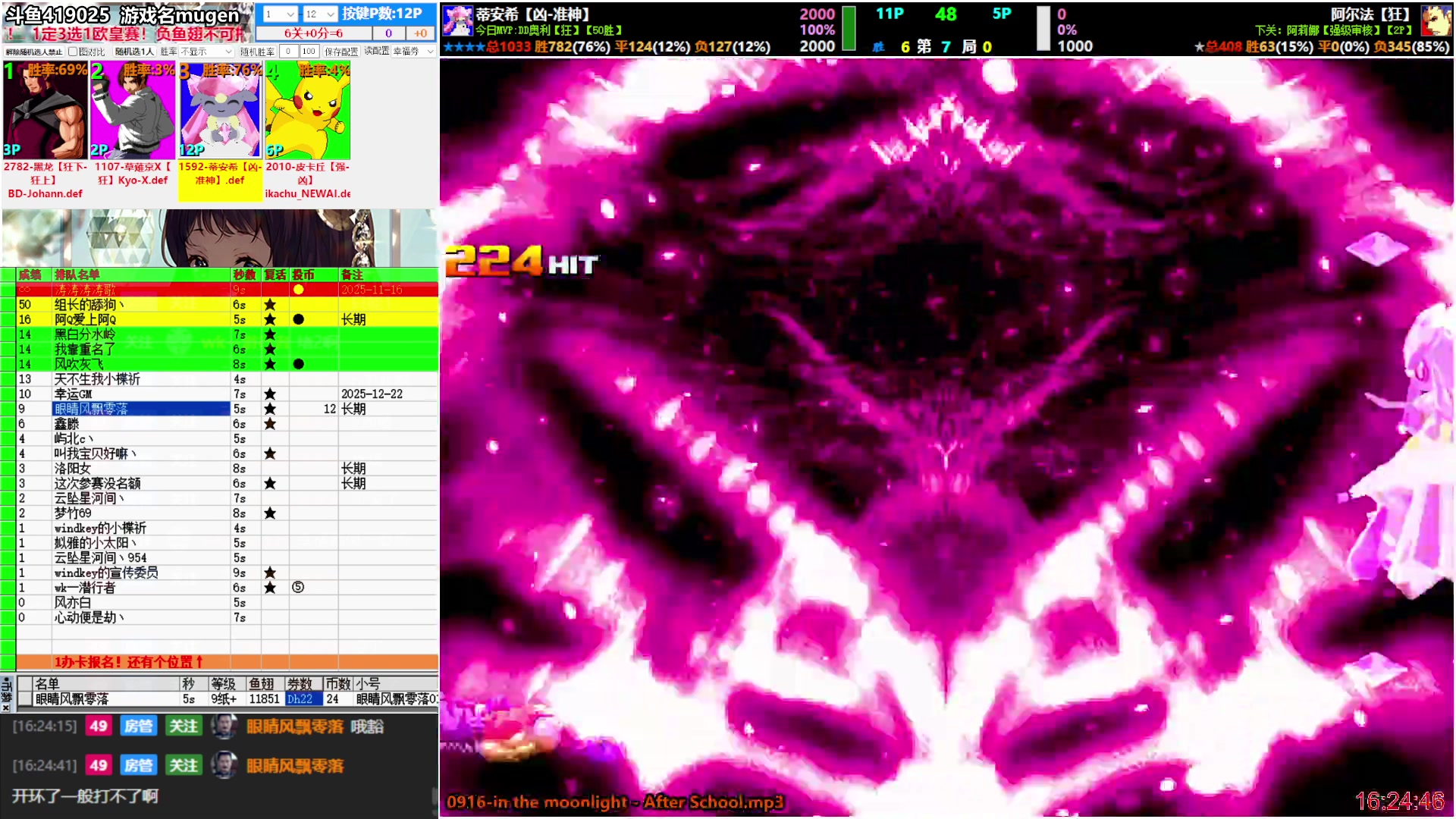1456x819 pixels.
Task: Click the circled 5 icon in wk一潜行者 row
Action: (x=298, y=587)
